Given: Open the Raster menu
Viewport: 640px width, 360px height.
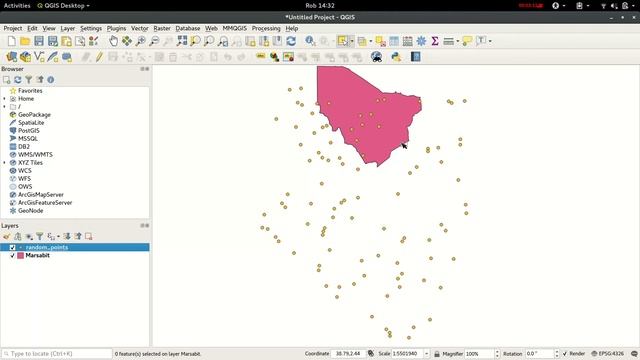Looking at the screenshot, I should 162,28.
